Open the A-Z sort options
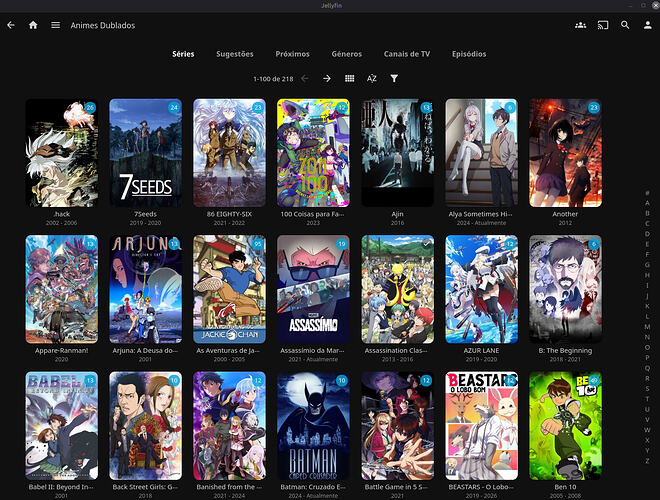Image resolution: width=660 pixels, height=500 pixels. click(x=372, y=78)
